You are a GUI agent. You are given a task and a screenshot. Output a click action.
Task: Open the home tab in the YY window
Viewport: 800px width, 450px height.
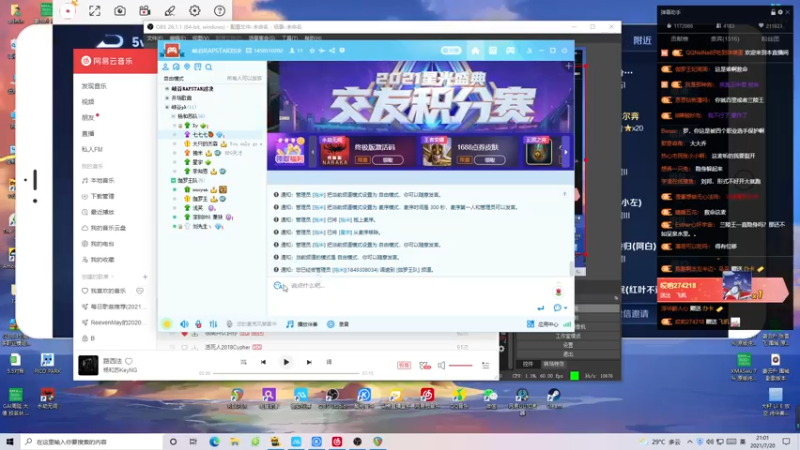pos(475,51)
